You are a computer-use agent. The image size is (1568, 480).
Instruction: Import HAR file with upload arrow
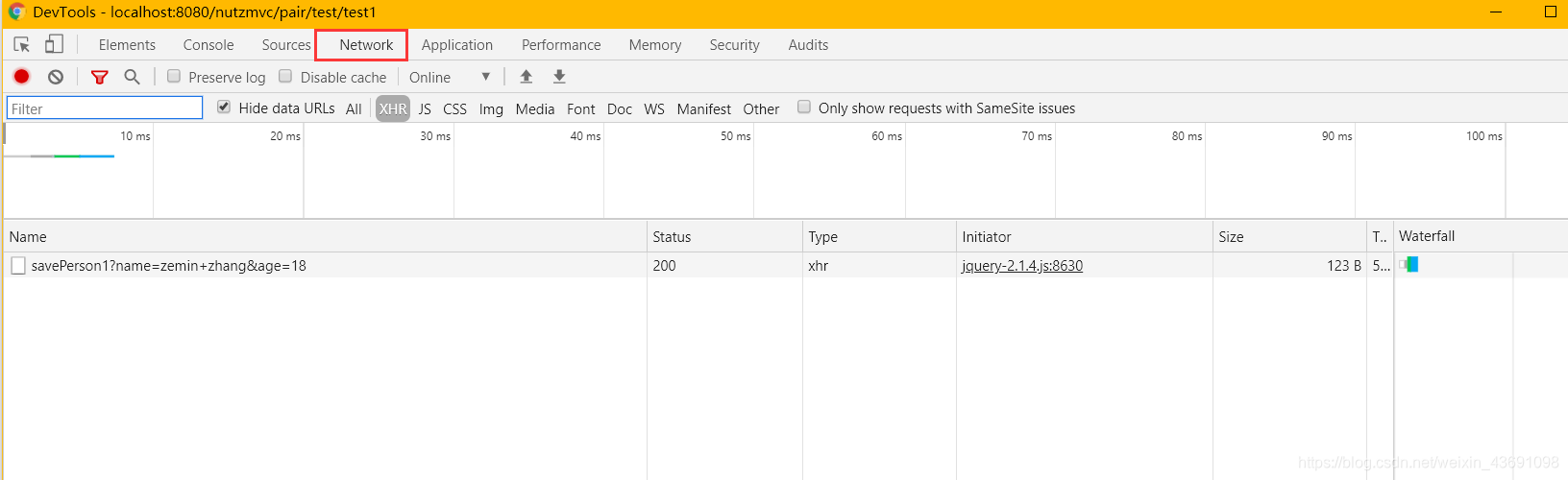[x=527, y=77]
